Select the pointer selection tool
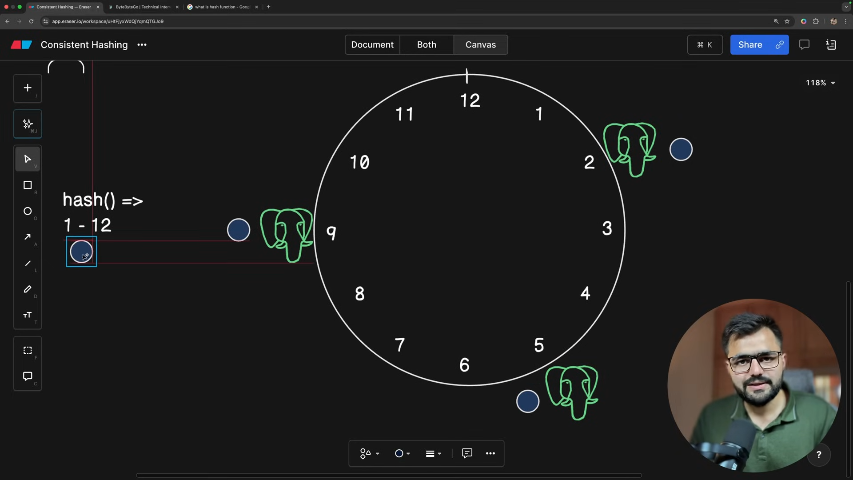The height and width of the screenshot is (480, 853). pos(27,159)
